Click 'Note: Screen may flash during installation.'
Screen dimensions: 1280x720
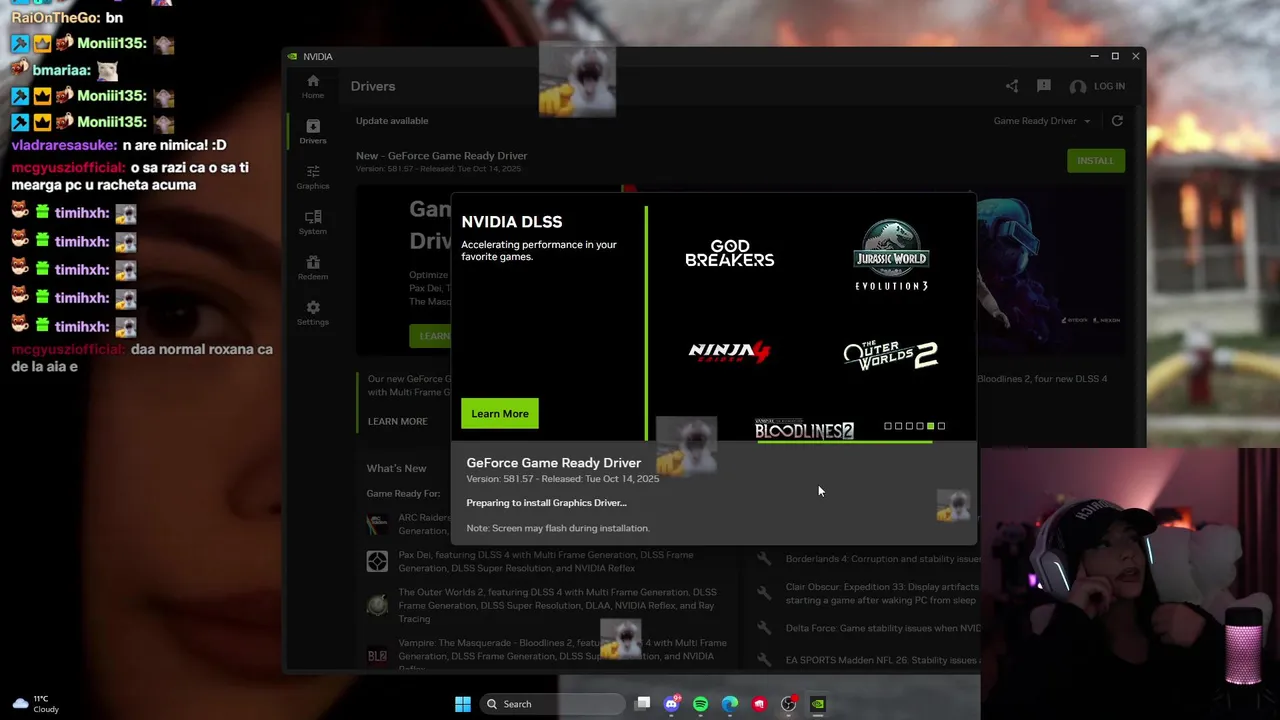coord(558,528)
